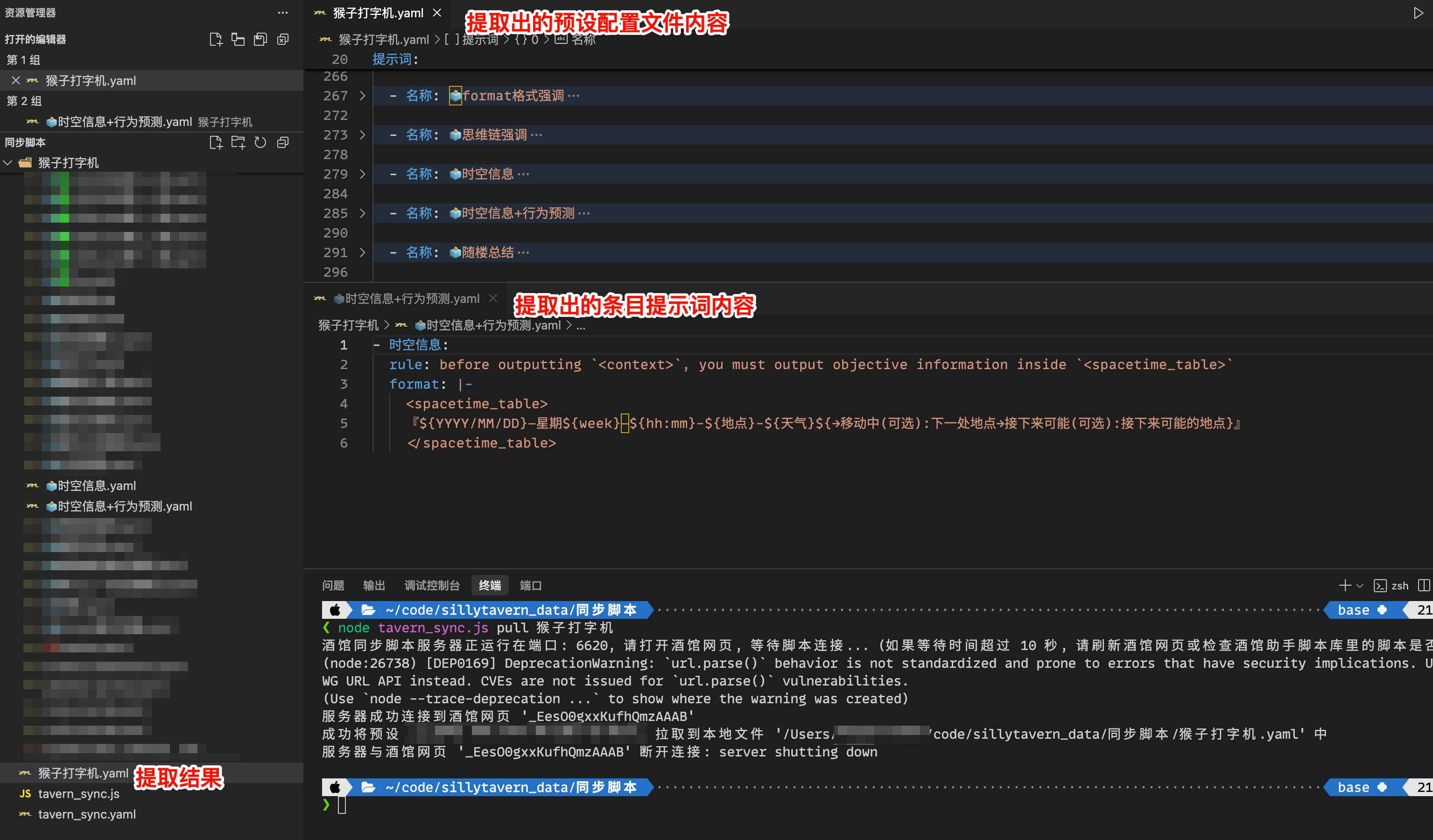Switch to the 问题 panel tab
The image size is (1433, 840).
click(333, 585)
